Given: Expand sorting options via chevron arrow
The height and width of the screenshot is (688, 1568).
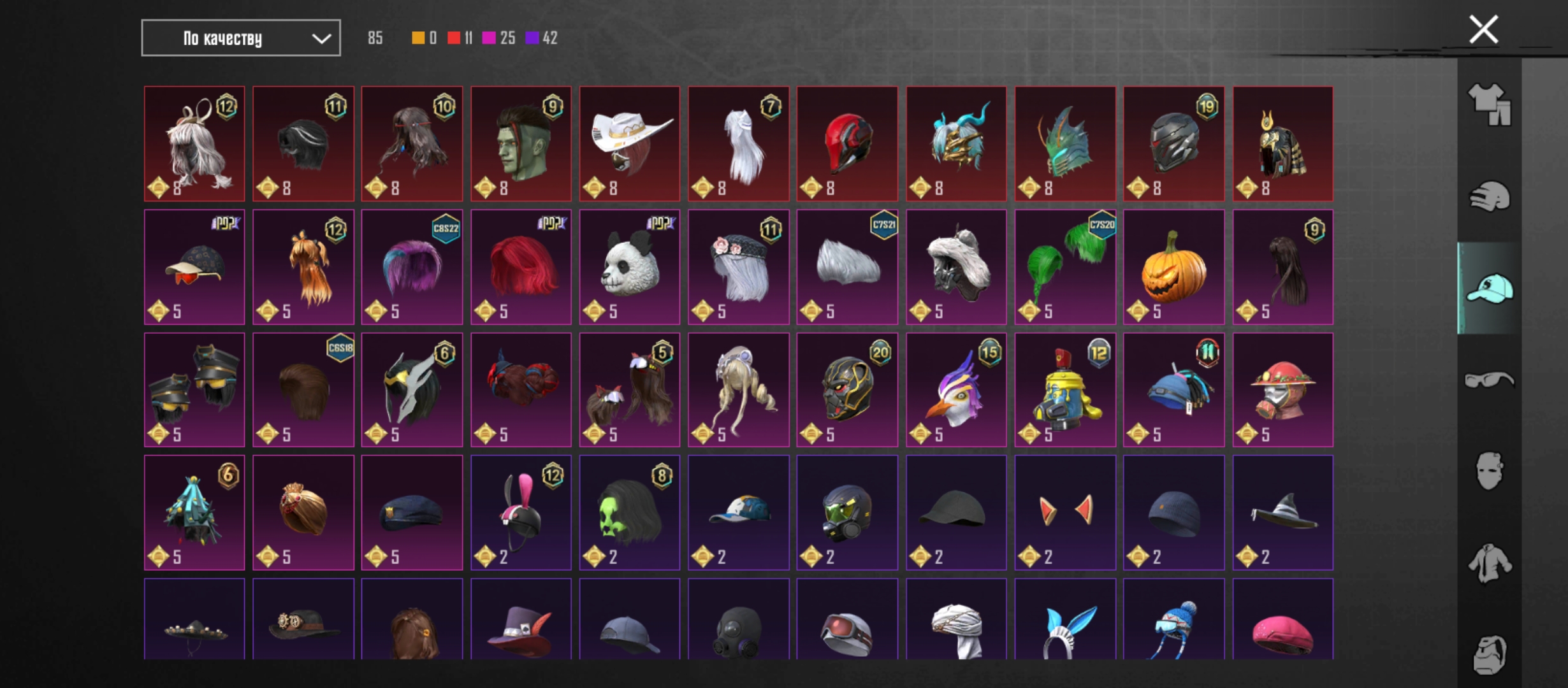Looking at the screenshot, I should 321,39.
